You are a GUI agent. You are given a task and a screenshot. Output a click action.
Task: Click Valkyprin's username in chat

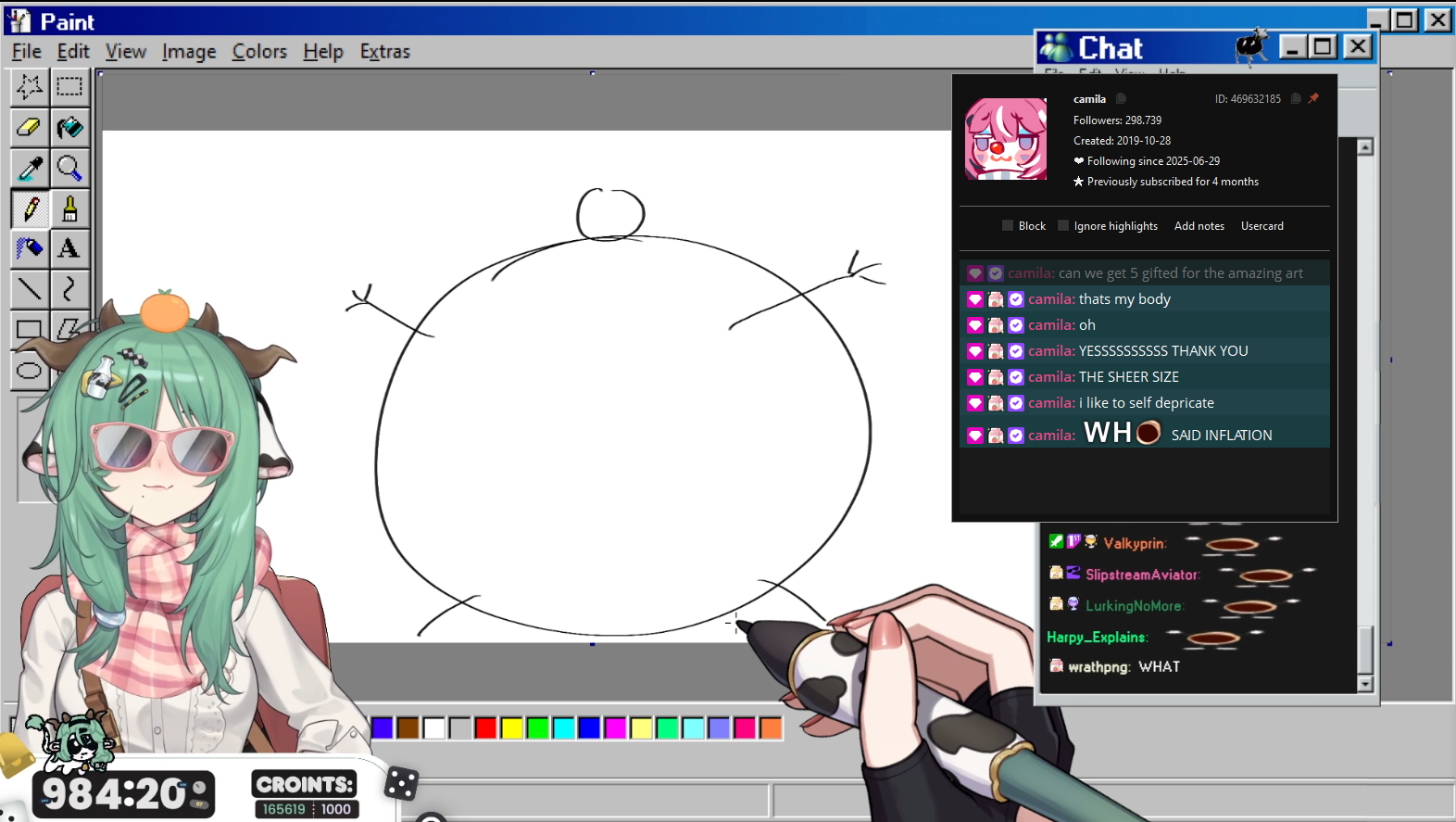[1134, 544]
